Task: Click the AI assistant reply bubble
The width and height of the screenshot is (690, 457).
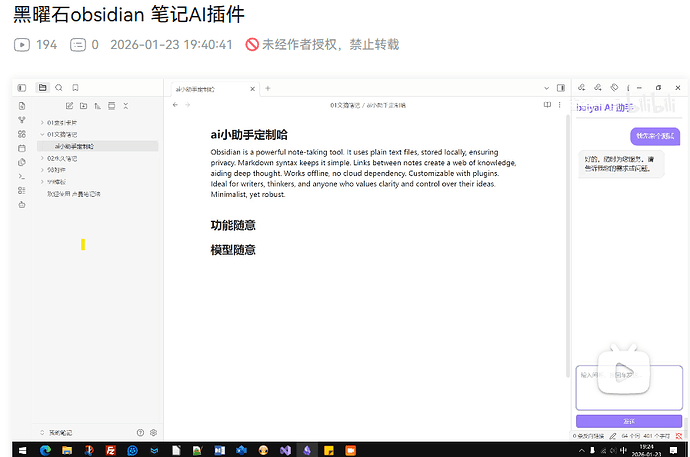Action: pos(620,164)
